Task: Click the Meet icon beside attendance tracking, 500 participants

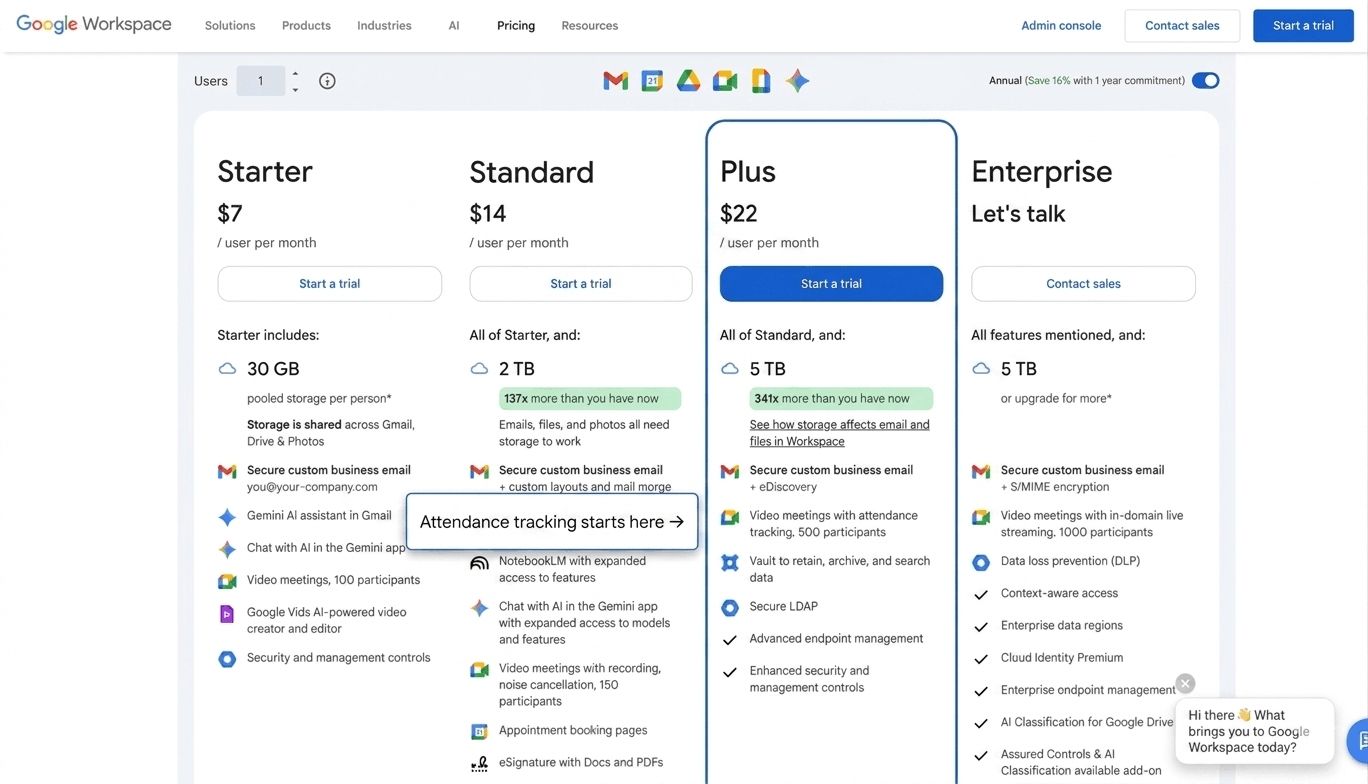Action: click(x=730, y=517)
